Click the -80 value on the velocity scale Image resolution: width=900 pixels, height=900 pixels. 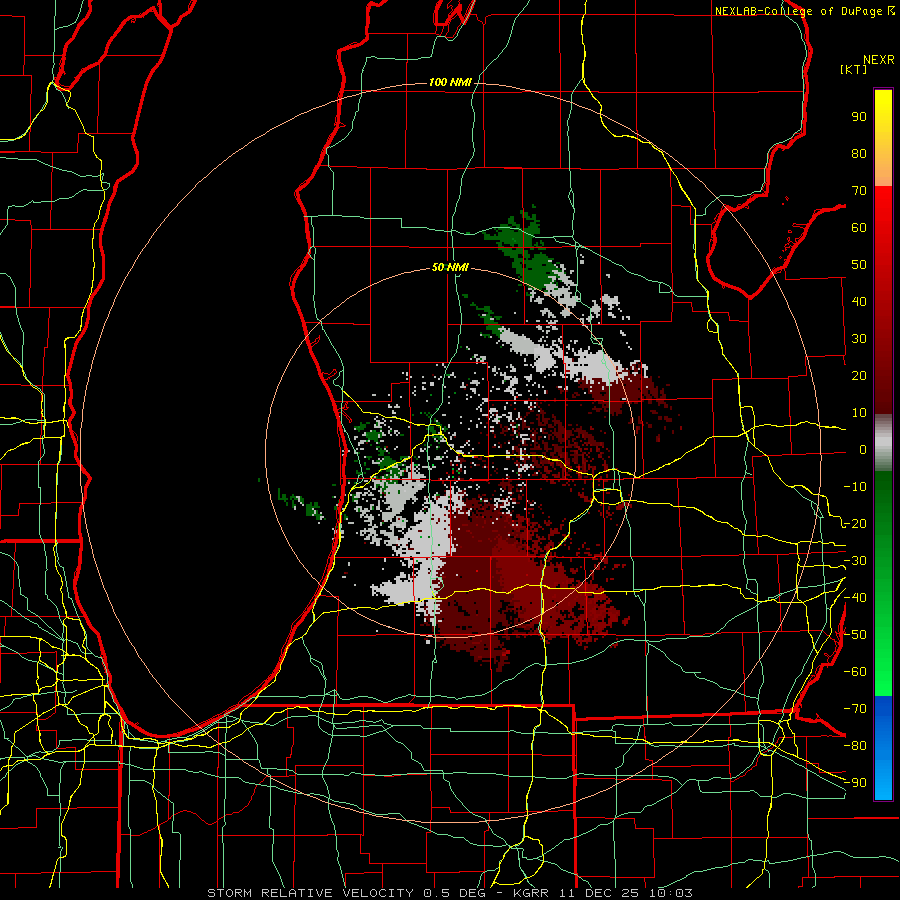855,746
